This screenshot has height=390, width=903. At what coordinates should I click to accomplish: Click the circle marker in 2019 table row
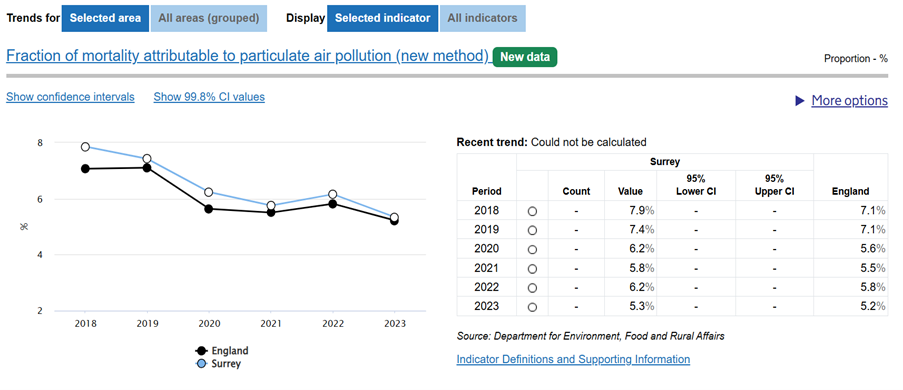point(532,230)
